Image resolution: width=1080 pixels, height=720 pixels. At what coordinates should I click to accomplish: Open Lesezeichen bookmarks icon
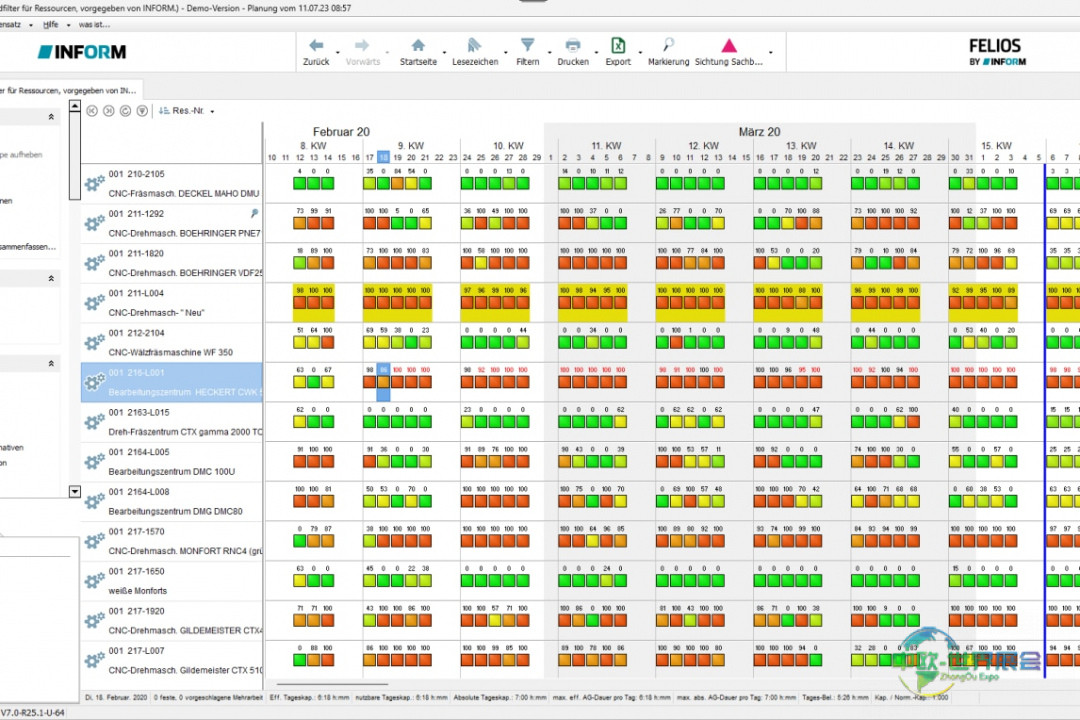point(474,46)
